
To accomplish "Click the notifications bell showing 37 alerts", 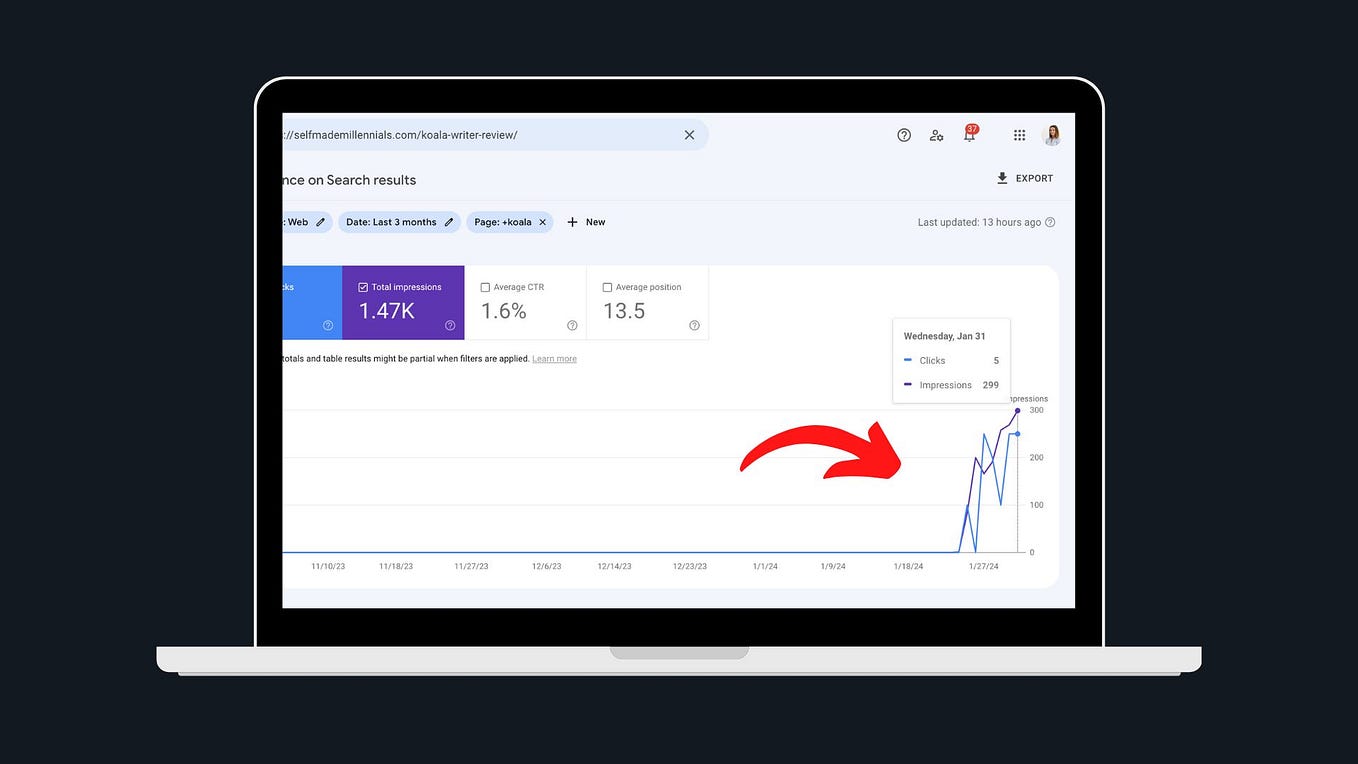I will coord(968,134).
